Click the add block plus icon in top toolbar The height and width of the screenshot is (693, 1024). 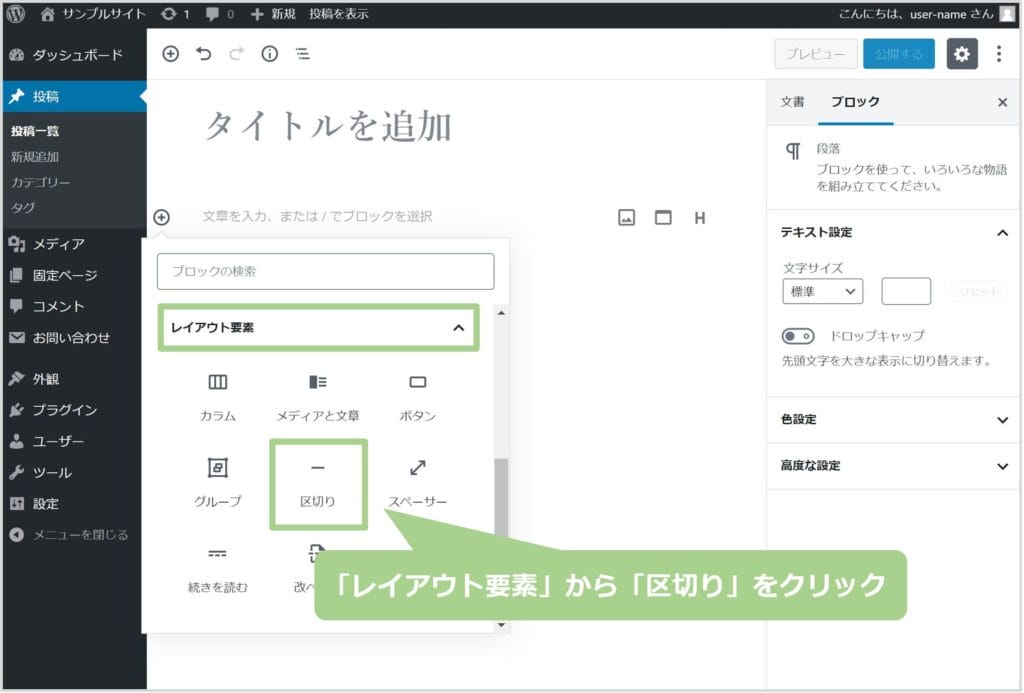pyautogui.click(x=170, y=54)
